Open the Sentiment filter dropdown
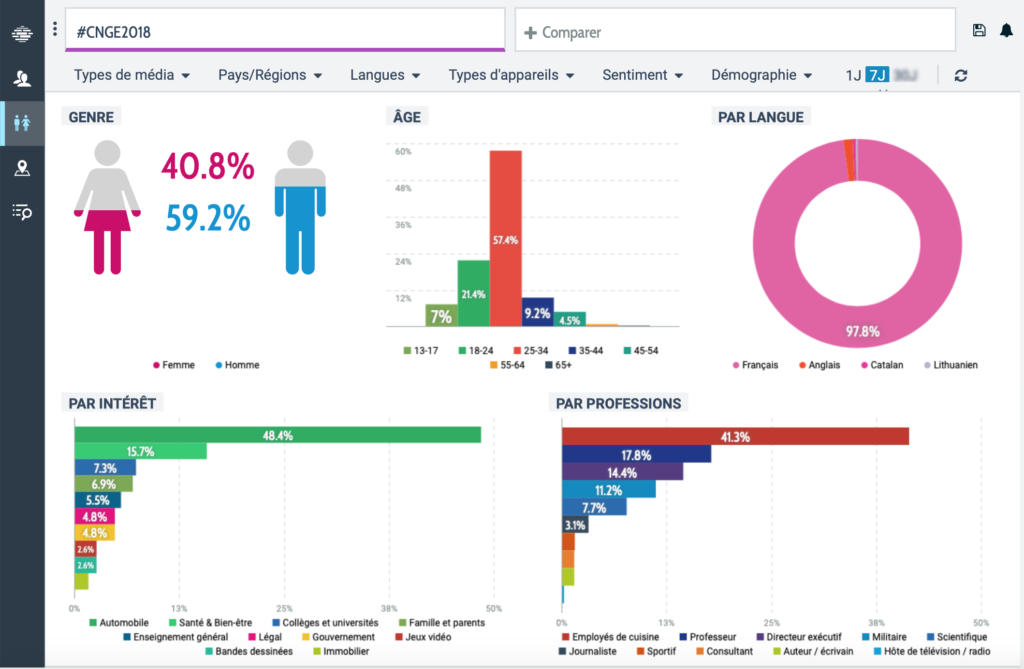 click(x=643, y=75)
